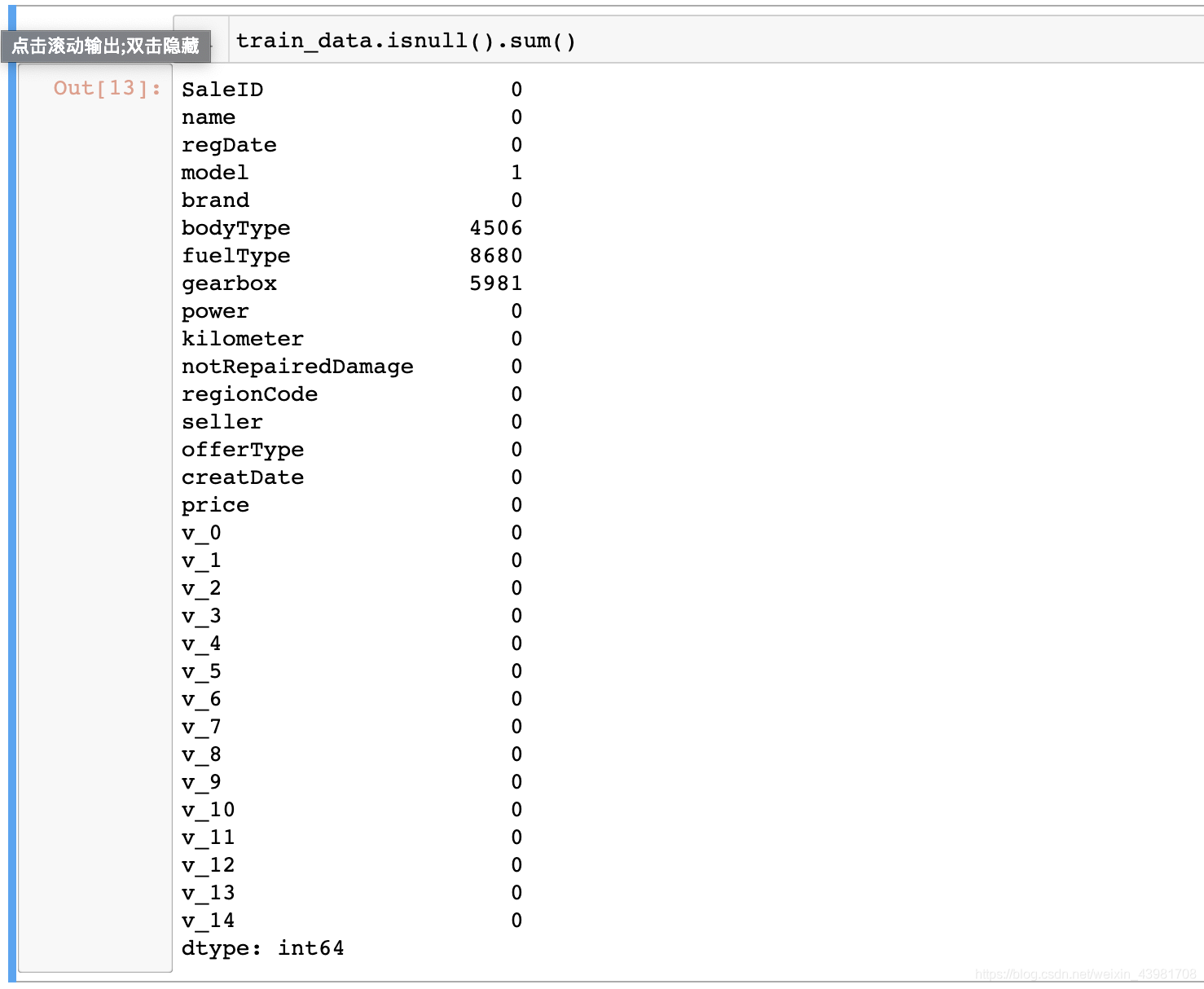
Task: Click the v_10 row label
Action: pyautogui.click(x=209, y=810)
